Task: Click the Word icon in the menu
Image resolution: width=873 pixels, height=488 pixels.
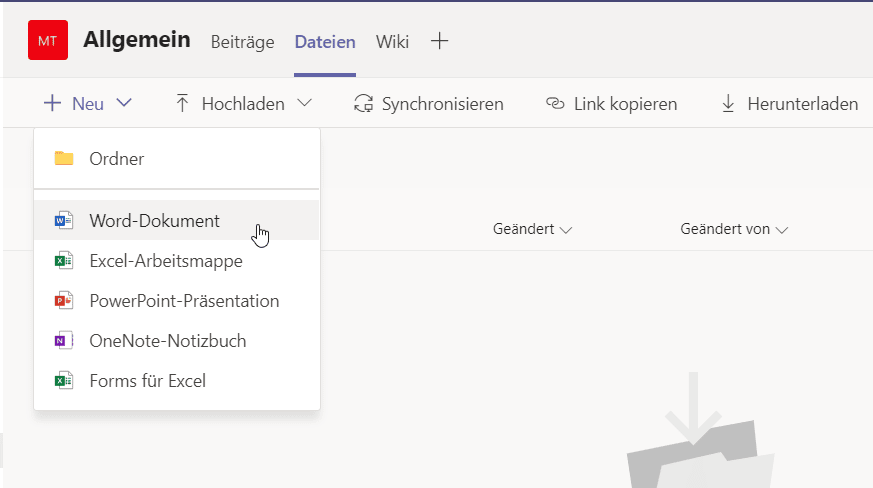Action: click(x=63, y=221)
